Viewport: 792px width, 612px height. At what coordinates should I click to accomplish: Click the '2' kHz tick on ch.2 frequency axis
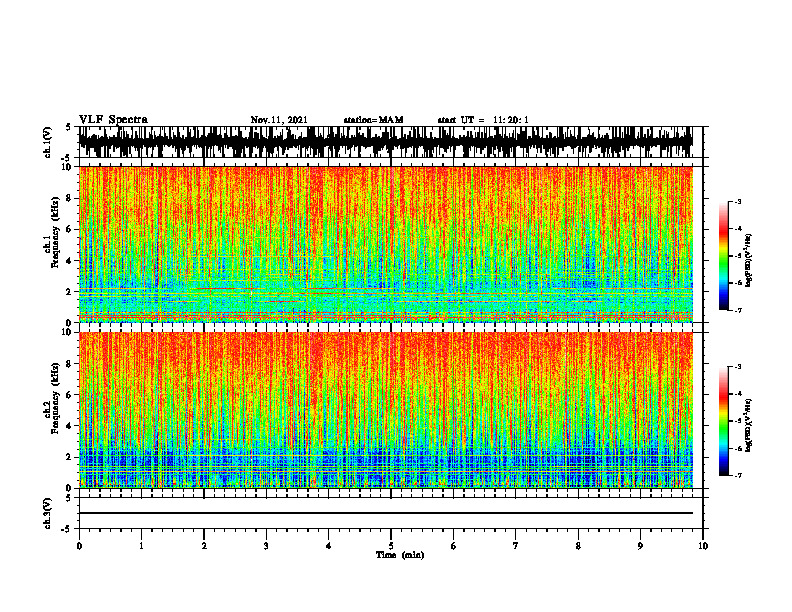[70, 457]
